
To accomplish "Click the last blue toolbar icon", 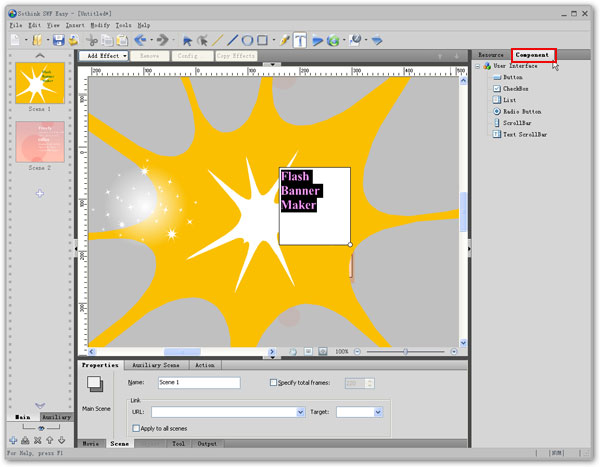I will coord(377,40).
